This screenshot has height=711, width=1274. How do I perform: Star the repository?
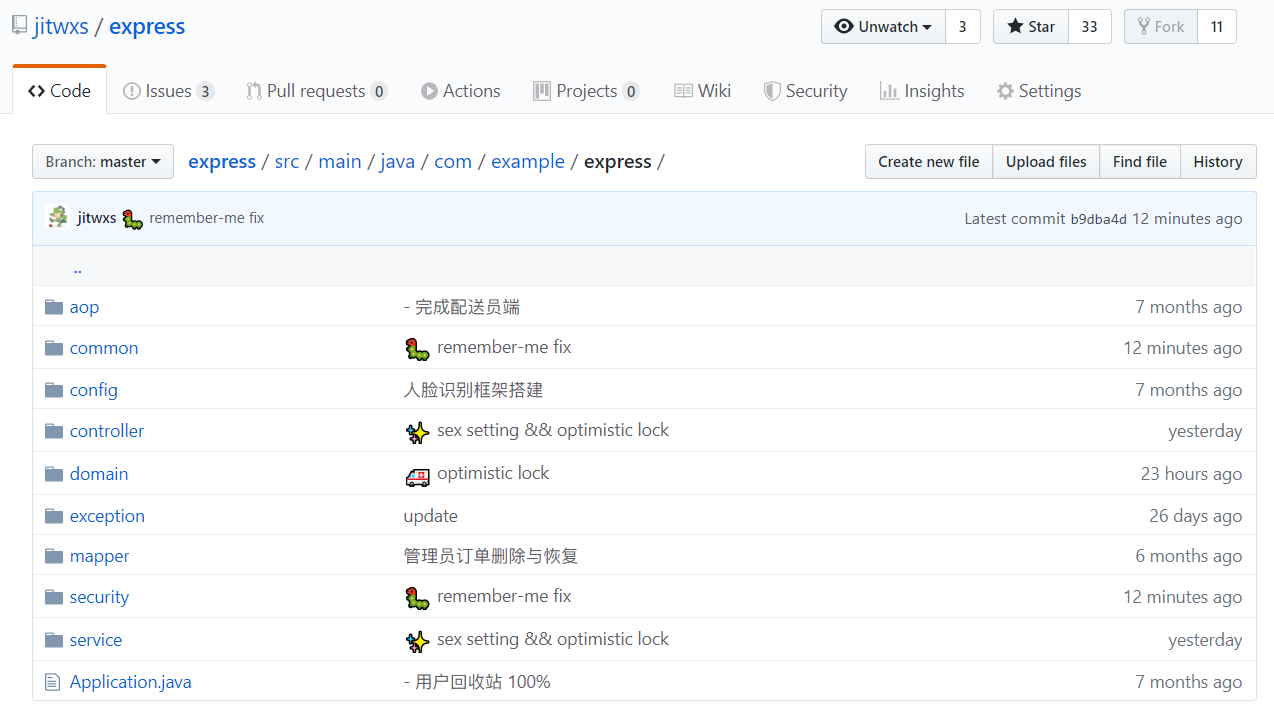[x=1031, y=27]
